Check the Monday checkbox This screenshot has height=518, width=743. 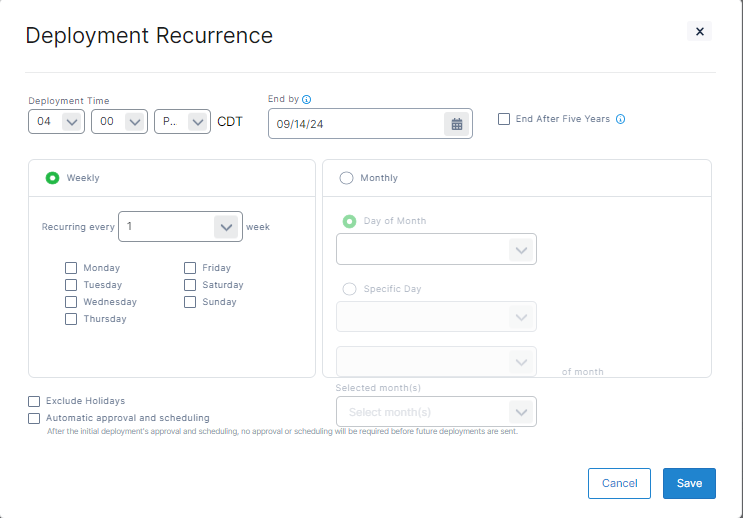[71, 268]
